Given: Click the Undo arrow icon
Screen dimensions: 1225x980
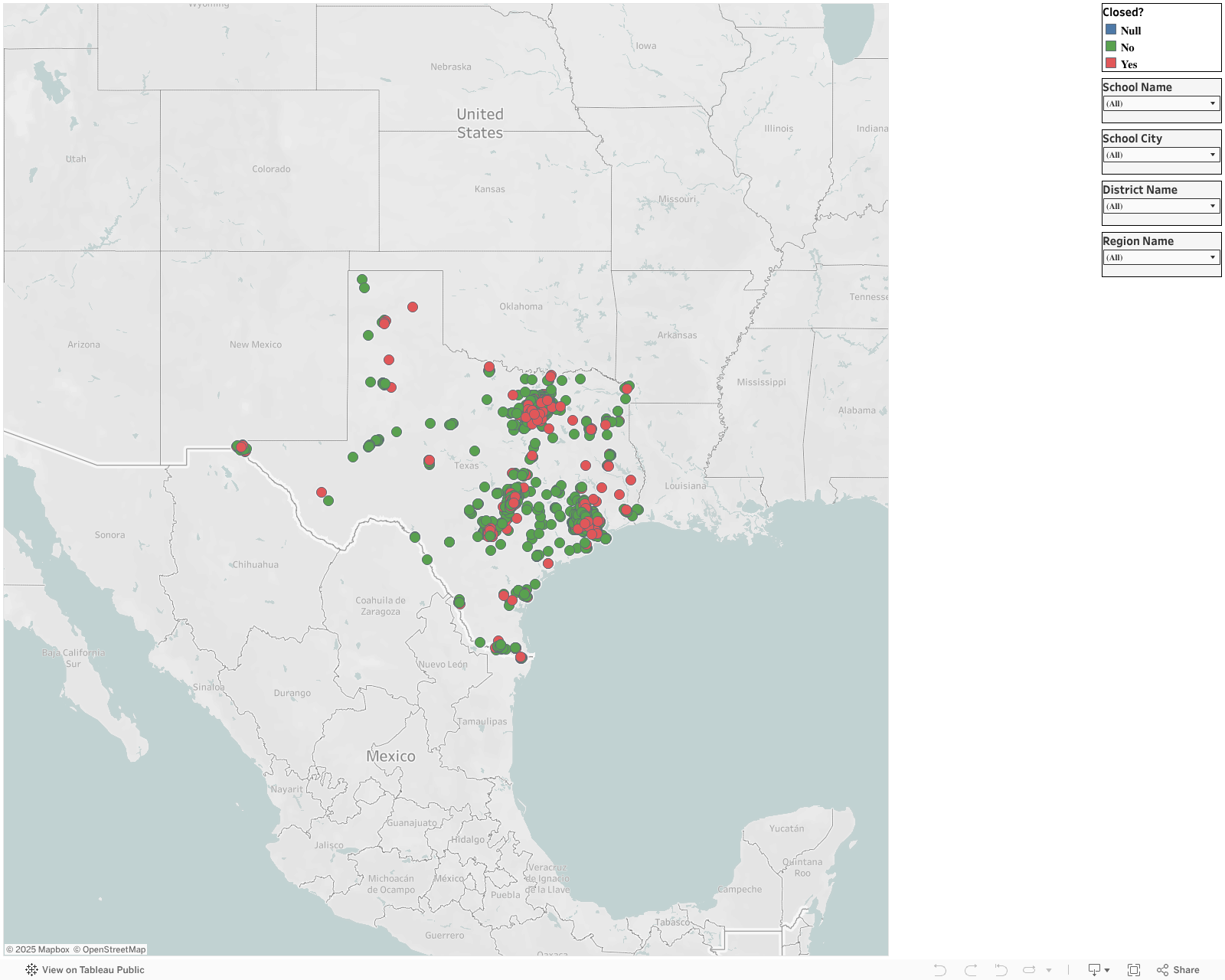Looking at the screenshot, I should coord(939,970).
